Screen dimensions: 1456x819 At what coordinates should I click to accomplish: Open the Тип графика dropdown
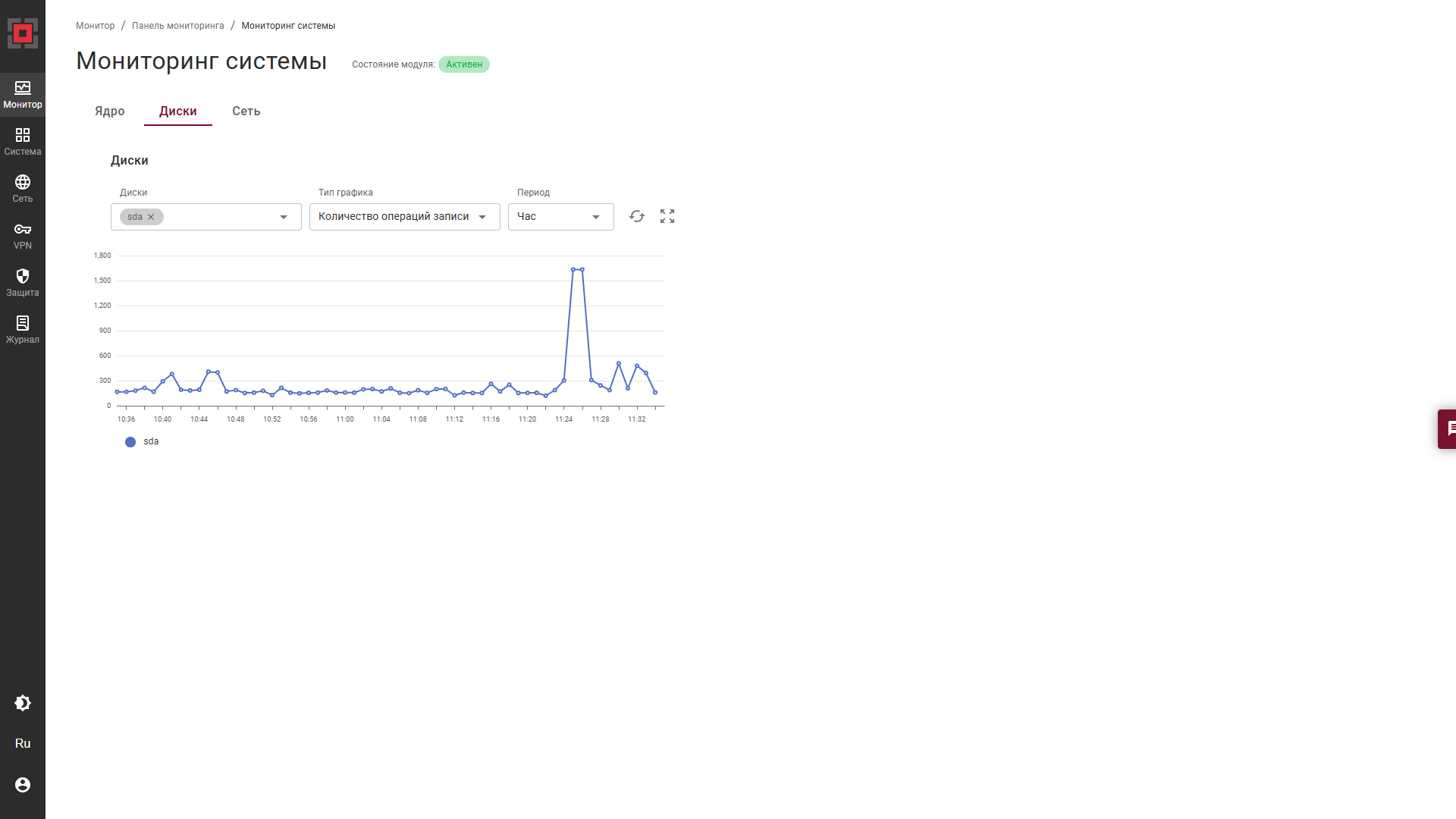tap(404, 217)
